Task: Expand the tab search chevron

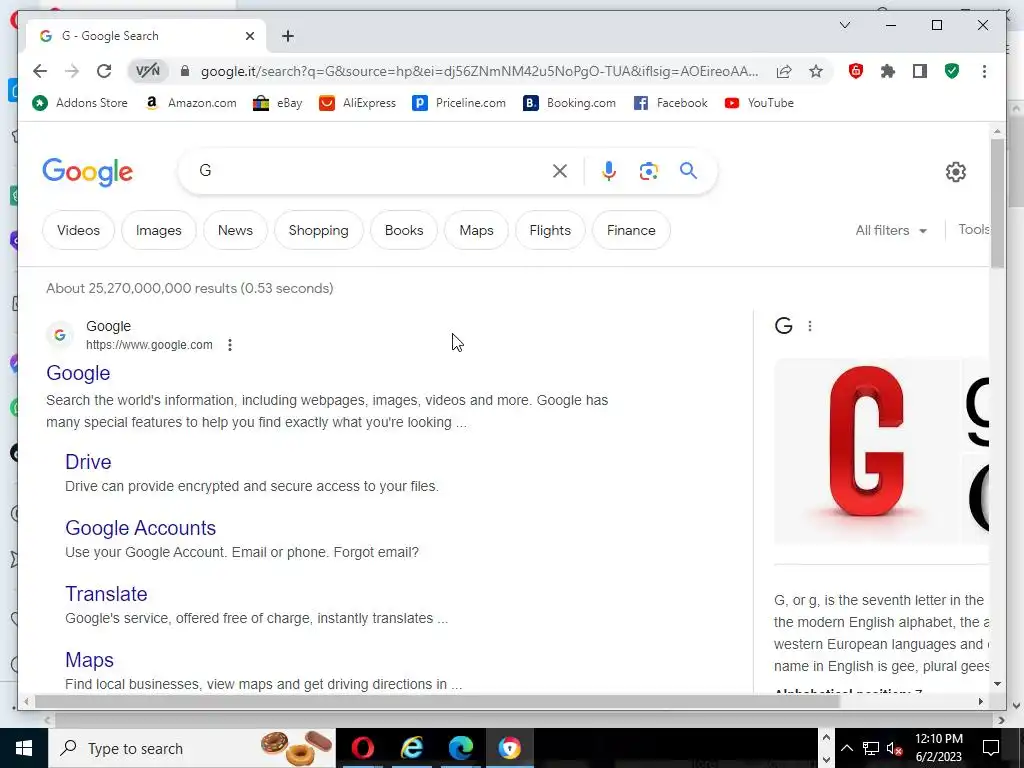Action: pos(844,25)
